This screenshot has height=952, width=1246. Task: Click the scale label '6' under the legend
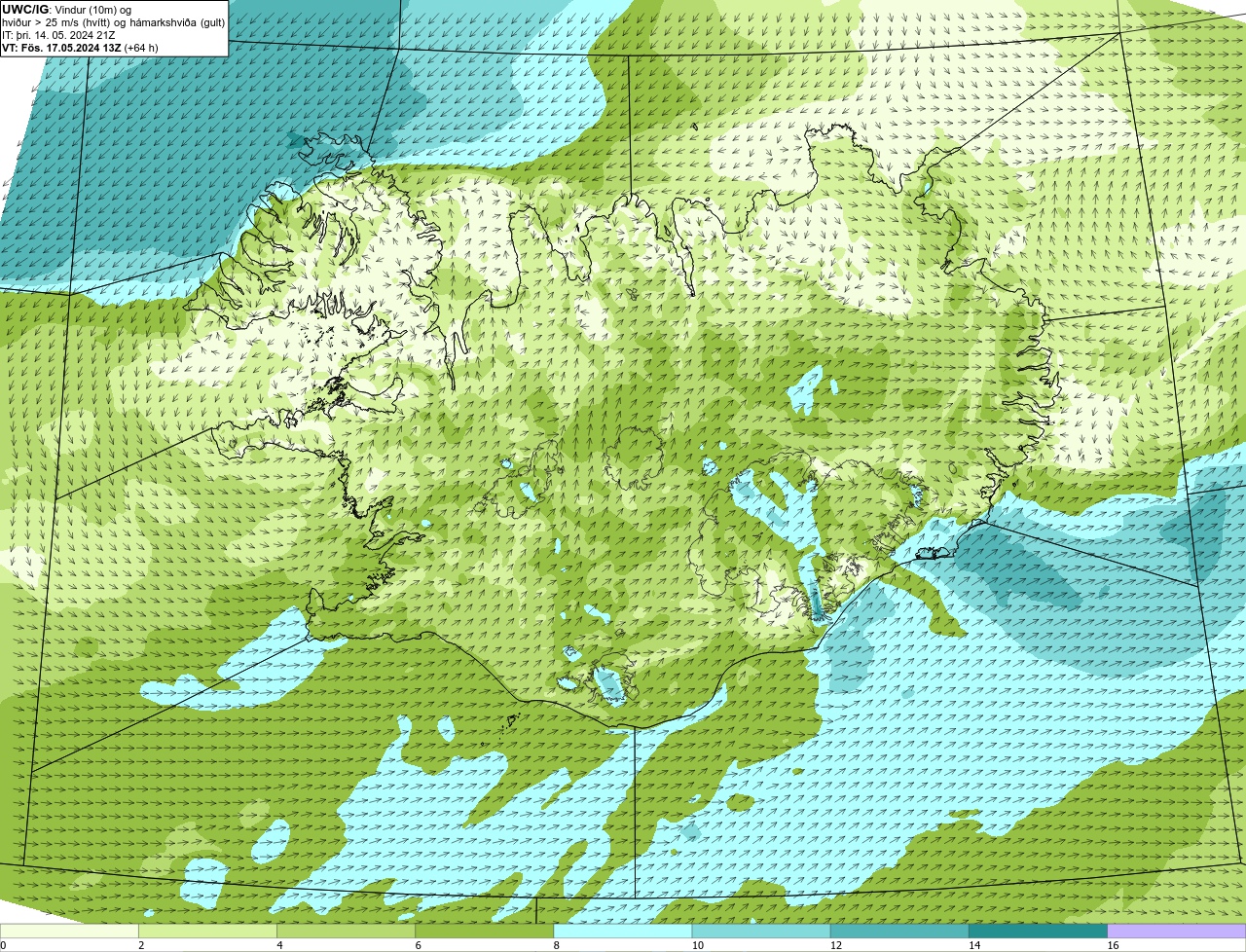tap(418, 945)
